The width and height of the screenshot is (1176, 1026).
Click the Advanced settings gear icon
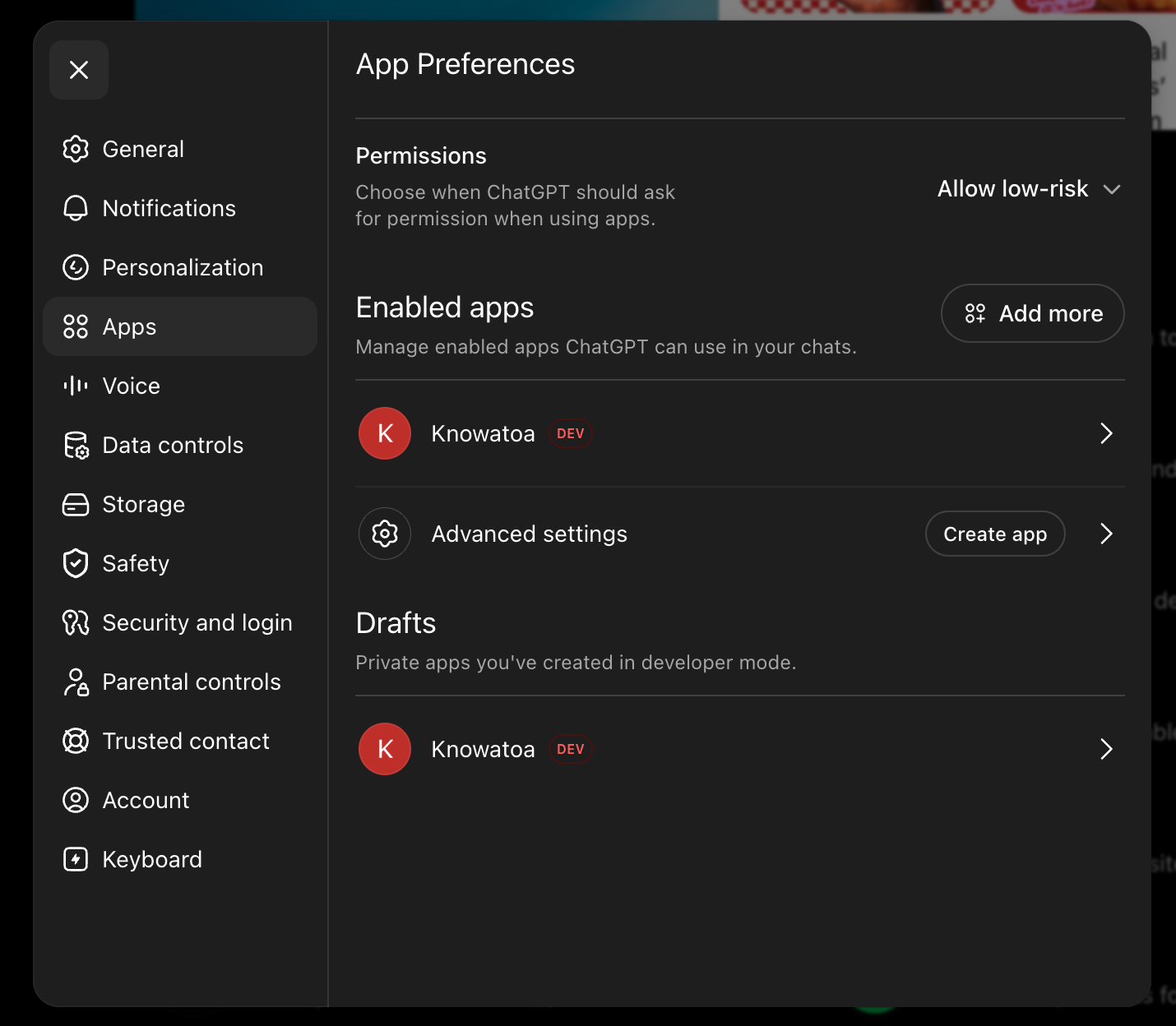click(x=385, y=534)
